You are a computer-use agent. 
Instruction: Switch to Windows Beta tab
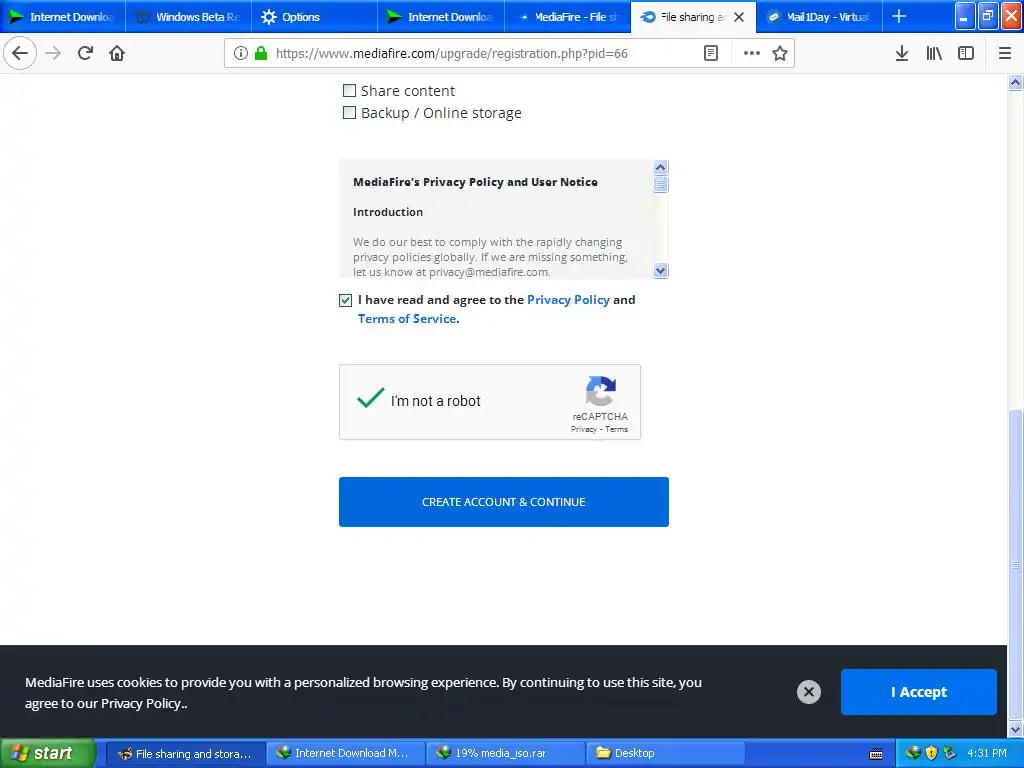tap(189, 17)
